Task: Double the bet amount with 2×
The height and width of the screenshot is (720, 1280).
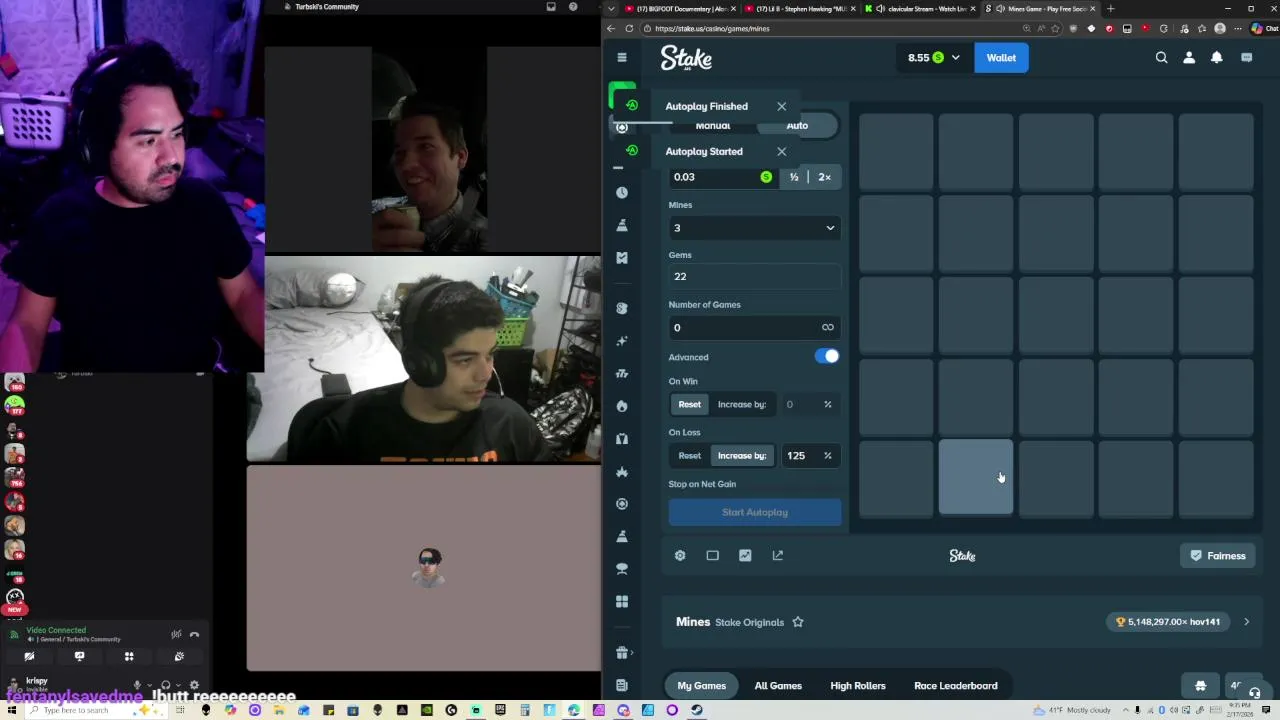Action: coord(824,177)
